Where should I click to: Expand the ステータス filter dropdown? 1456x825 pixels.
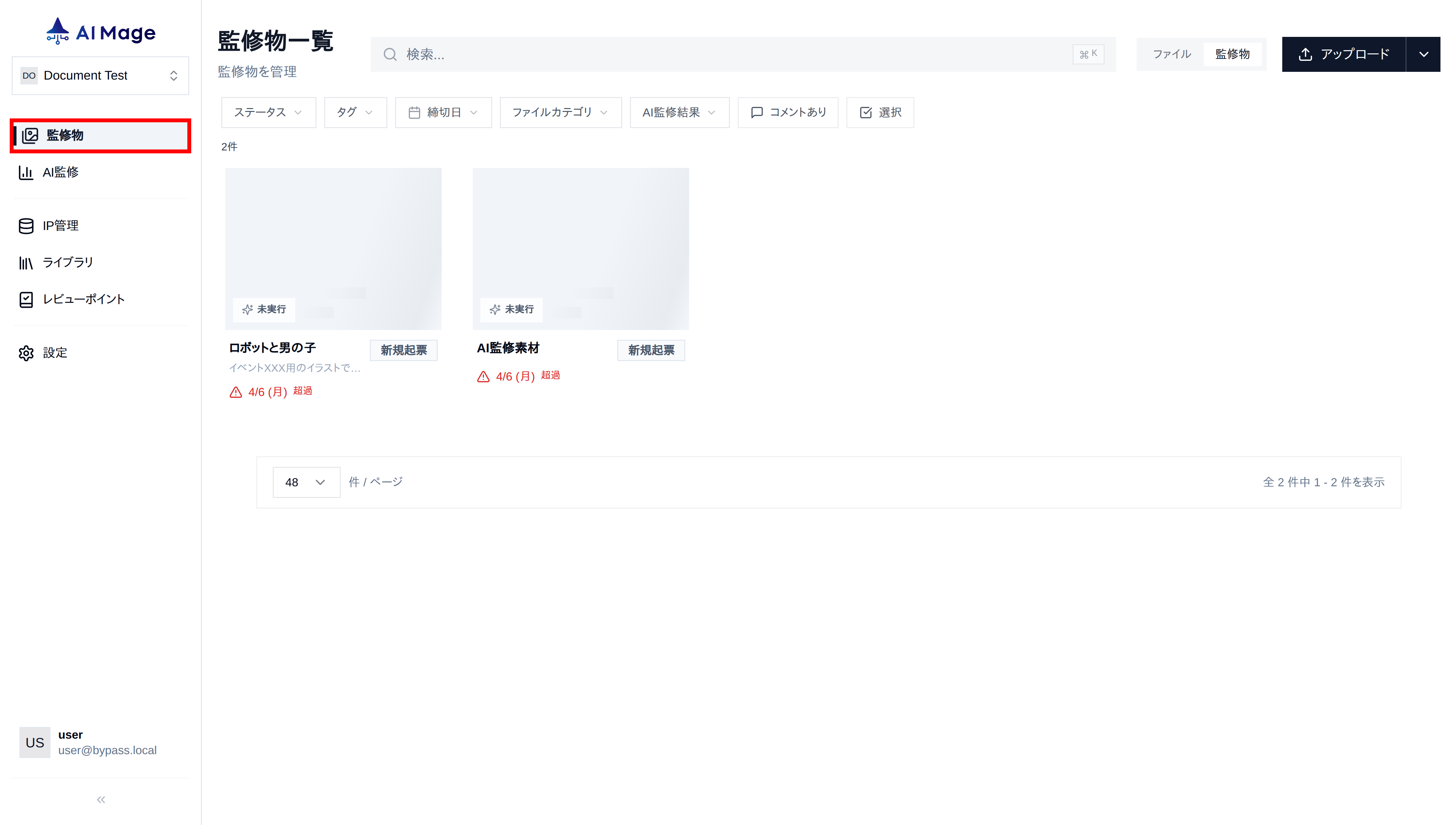tap(268, 112)
